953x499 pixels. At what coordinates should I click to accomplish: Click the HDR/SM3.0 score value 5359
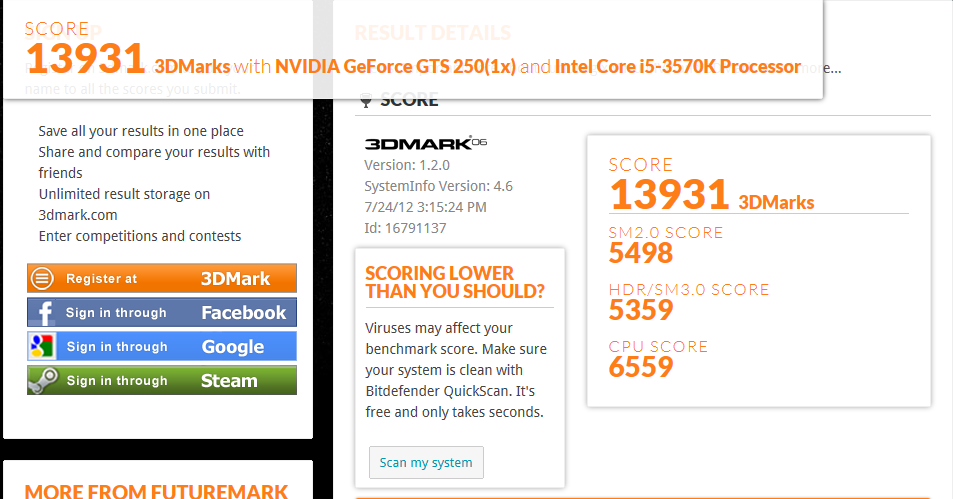[641, 310]
